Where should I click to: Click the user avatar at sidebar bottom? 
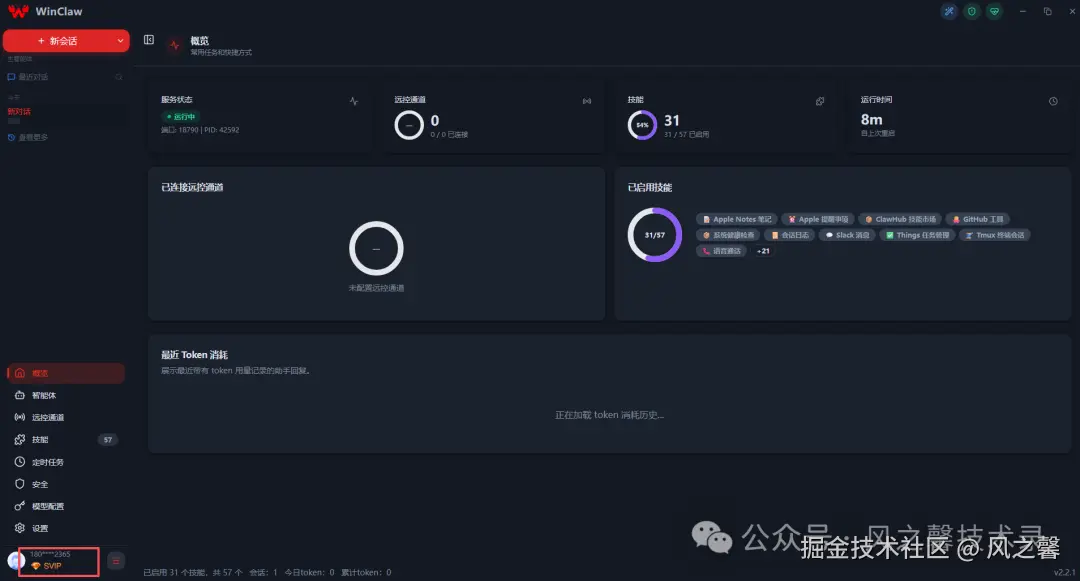pos(16,560)
